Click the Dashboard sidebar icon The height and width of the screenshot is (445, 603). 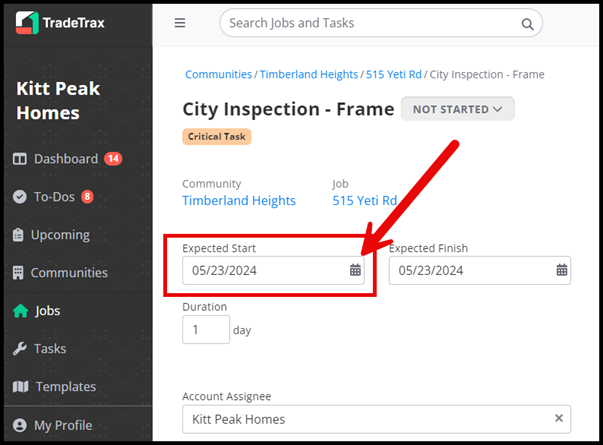tap(20, 159)
